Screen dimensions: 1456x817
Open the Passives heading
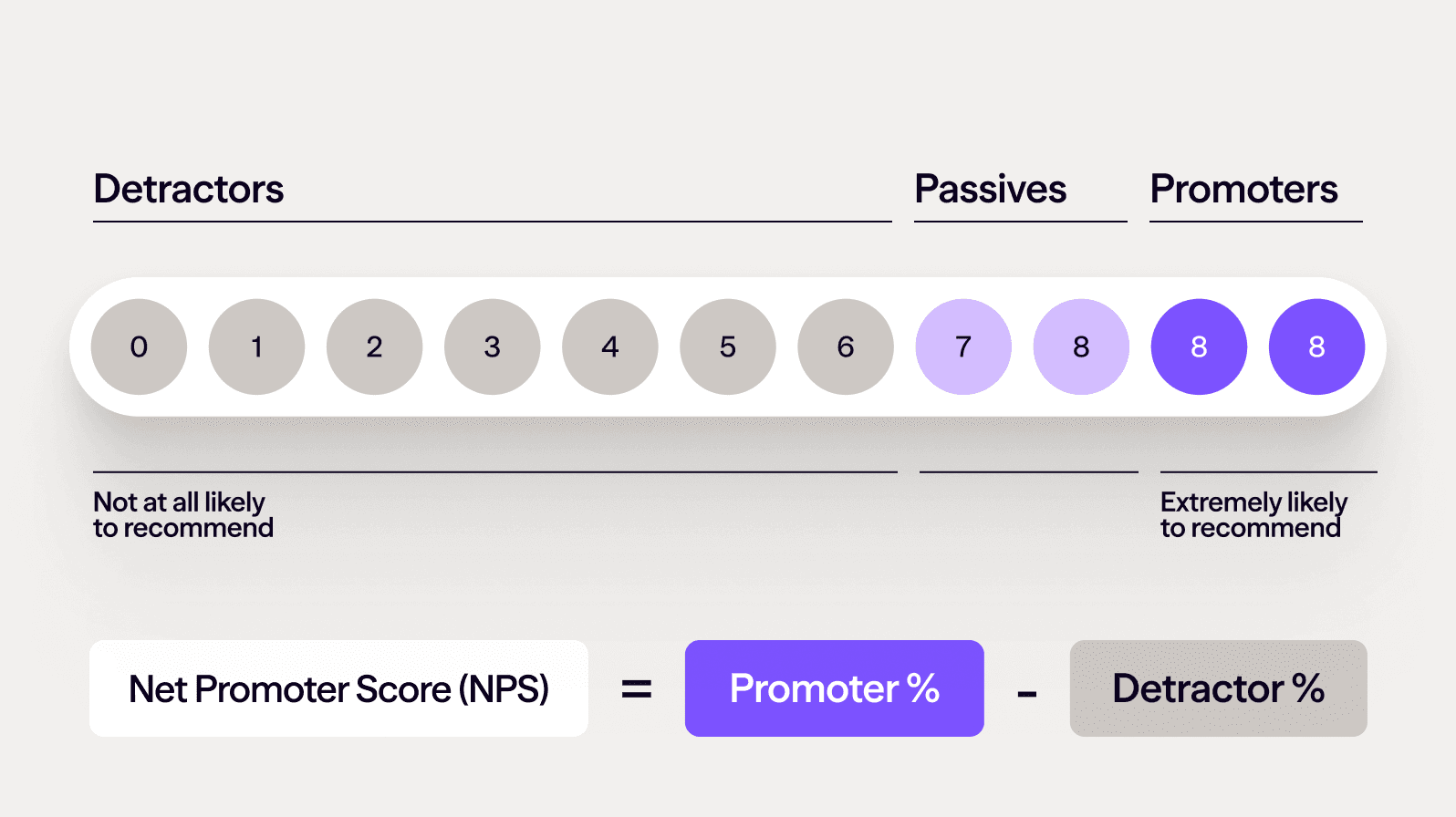tap(990, 190)
